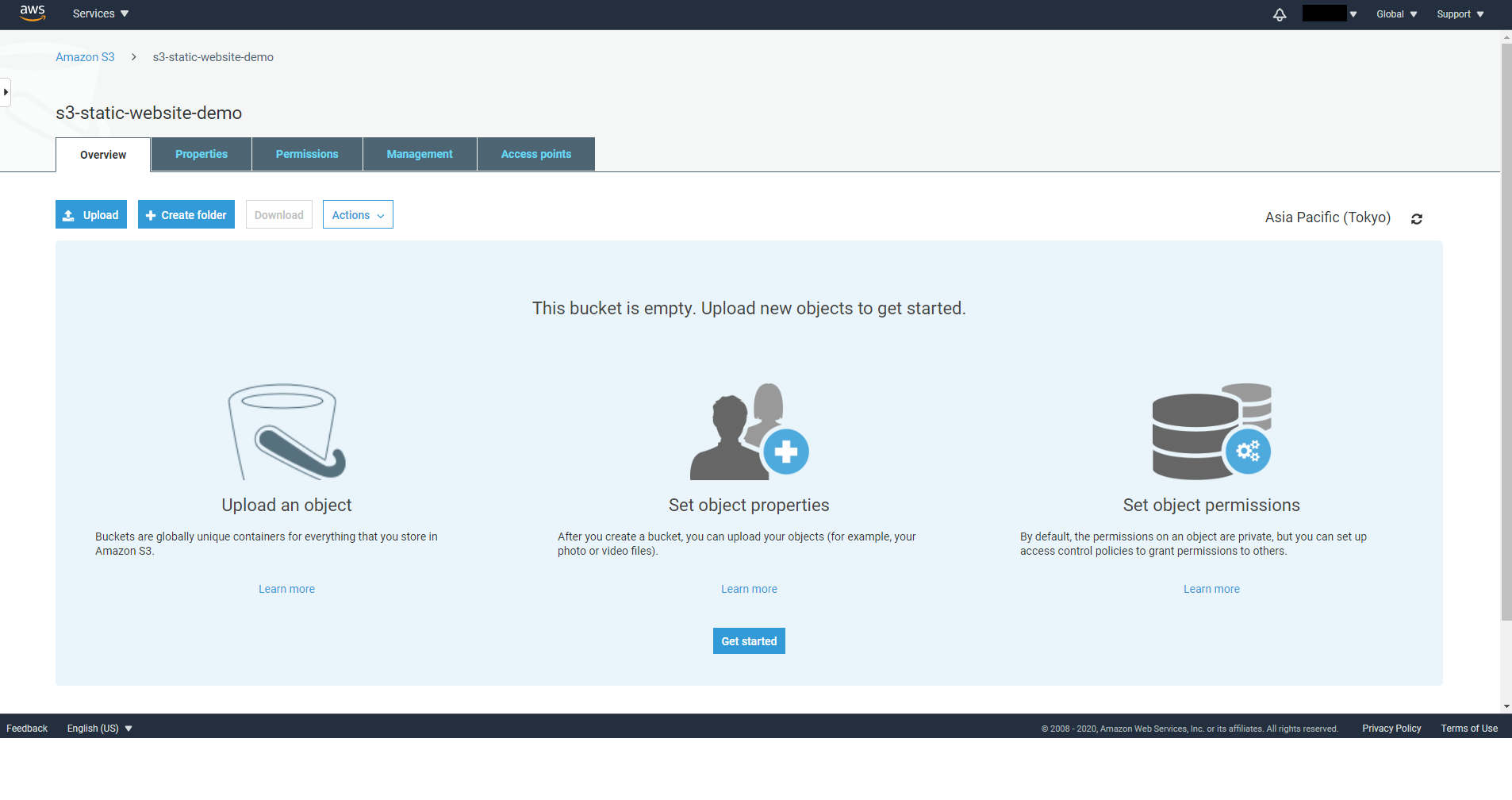
Task: Click the Set object properties heading
Action: point(749,505)
